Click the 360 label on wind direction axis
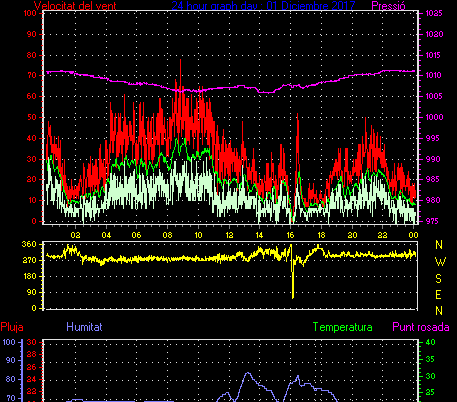Screen dimensions: 457x402 coord(29,244)
